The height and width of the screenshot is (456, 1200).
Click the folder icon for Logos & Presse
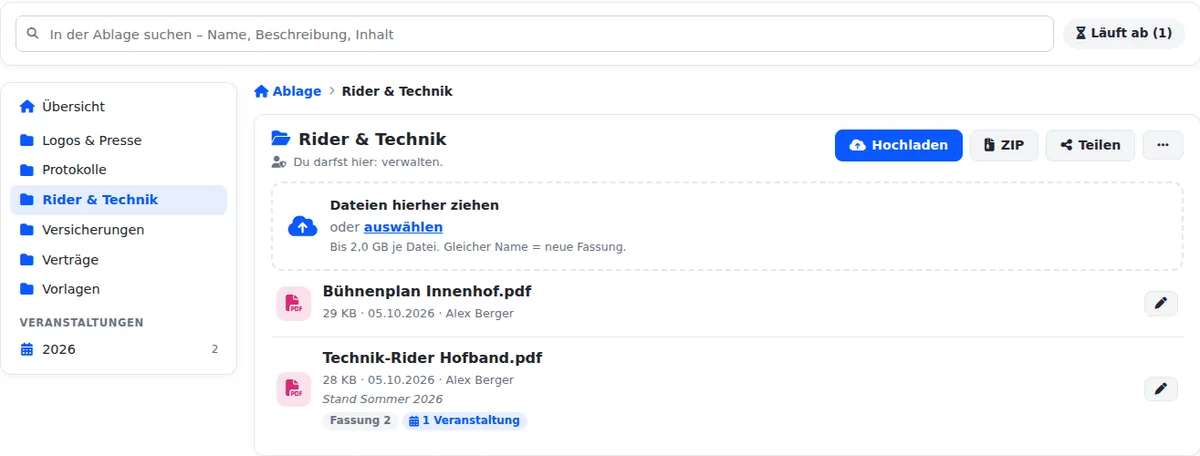(27, 140)
